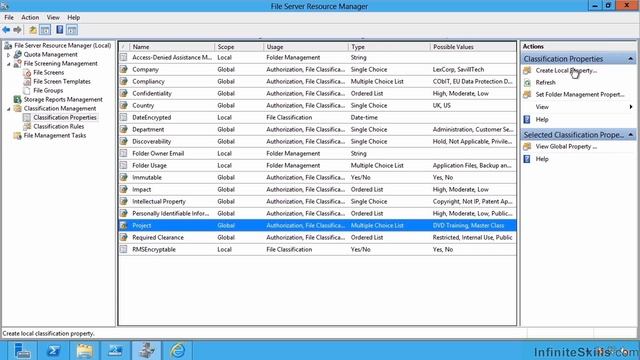This screenshot has height=360, width=640.
Task: Select the Folder Usage property row
Action: click(x=318, y=165)
